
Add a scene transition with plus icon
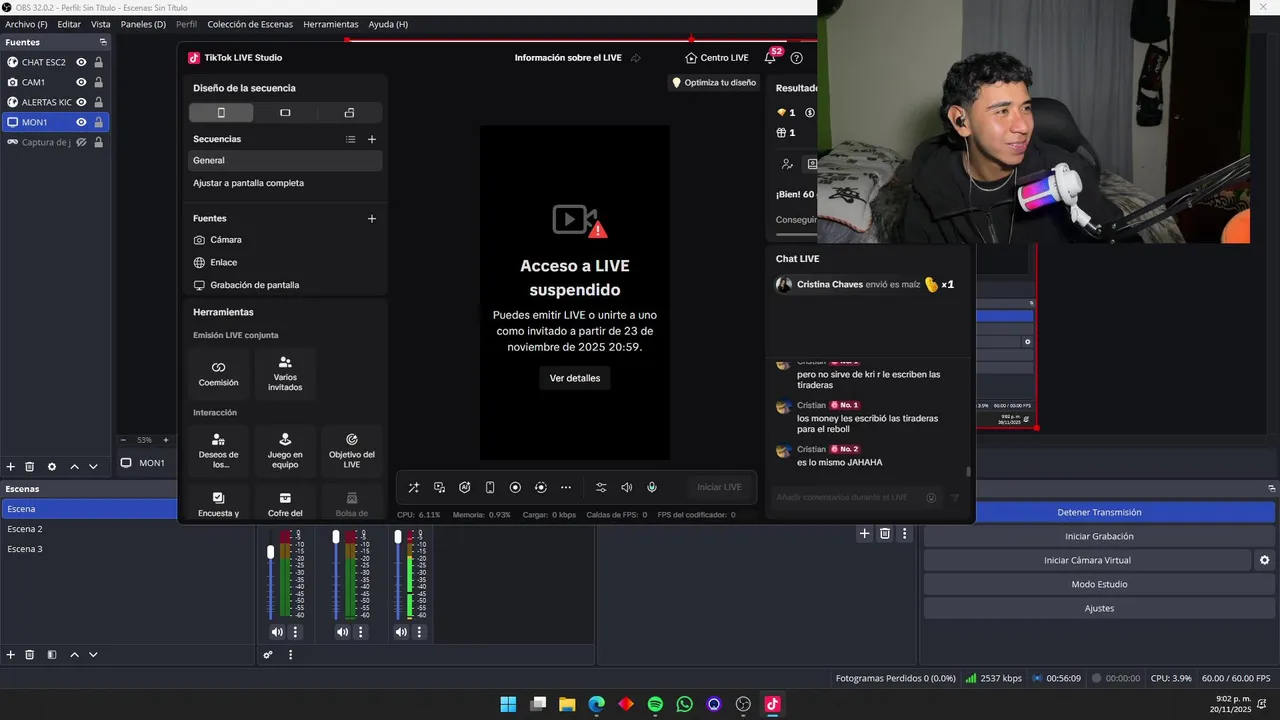click(864, 534)
